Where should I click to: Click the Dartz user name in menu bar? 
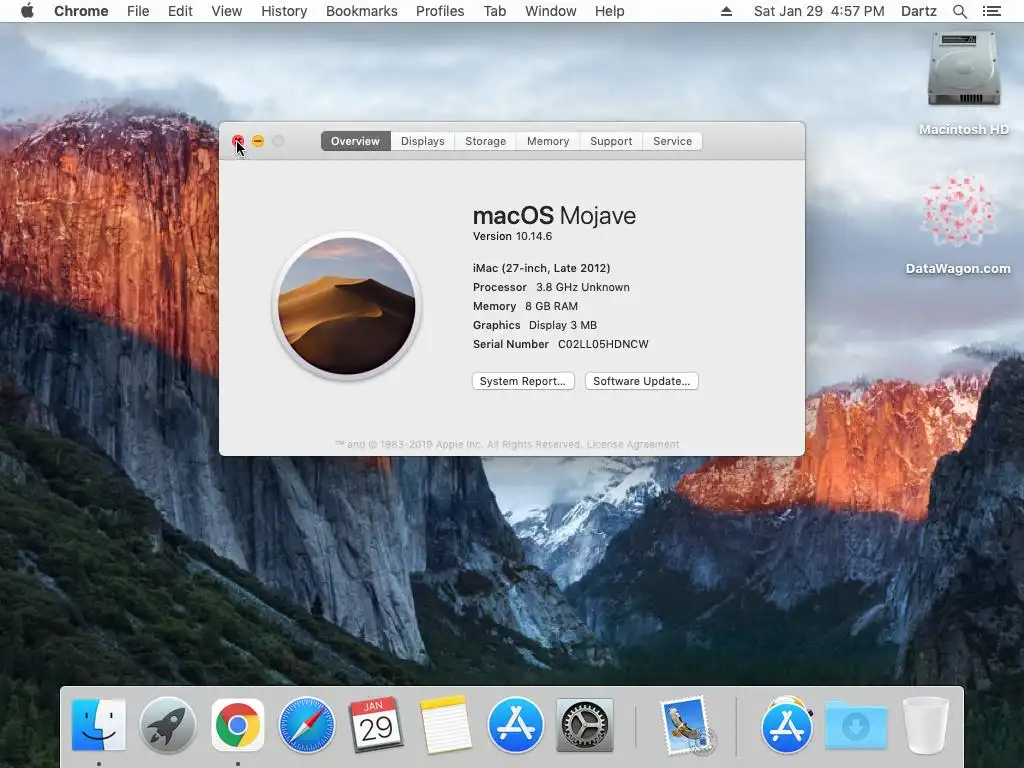919,11
